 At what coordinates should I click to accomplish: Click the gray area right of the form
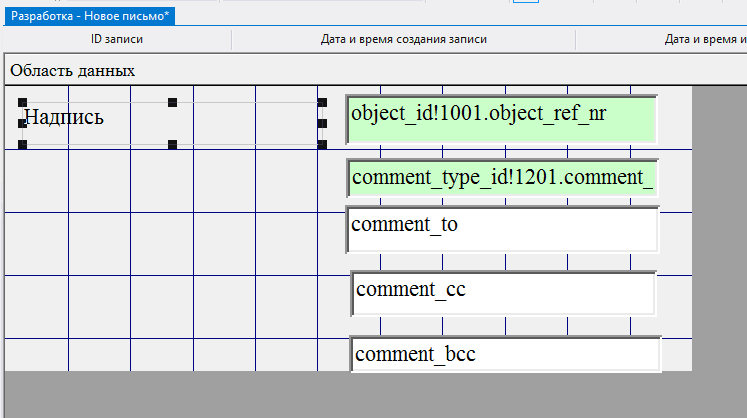pyautogui.click(x=718, y=240)
